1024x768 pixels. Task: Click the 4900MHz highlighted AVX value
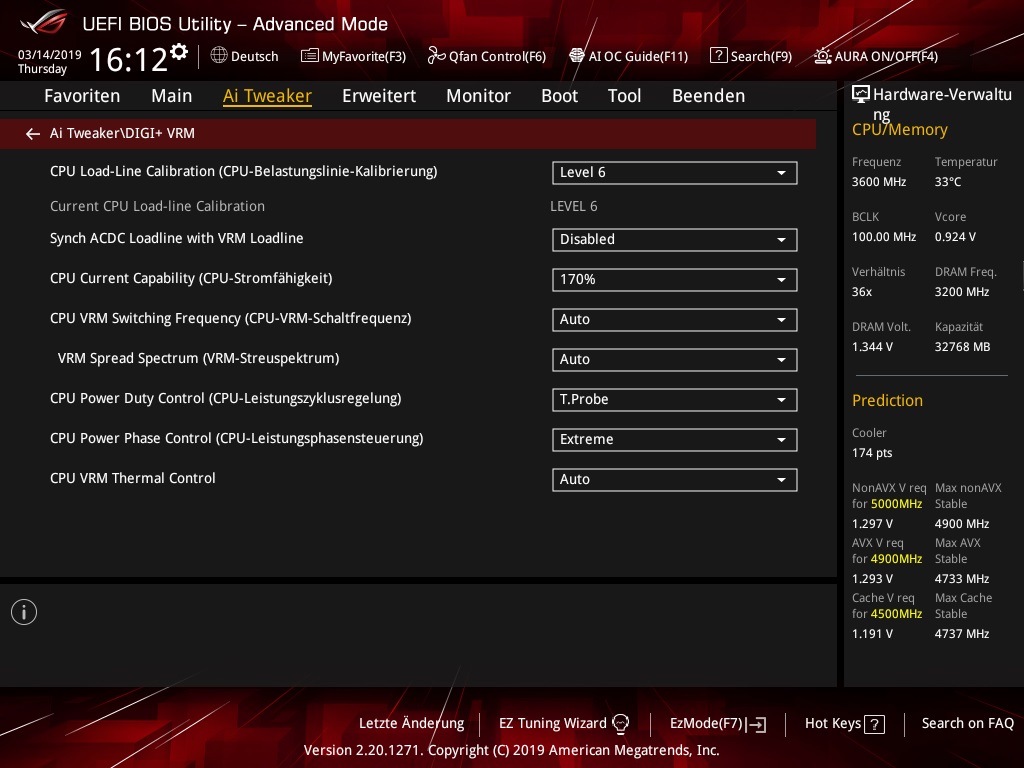point(896,559)
